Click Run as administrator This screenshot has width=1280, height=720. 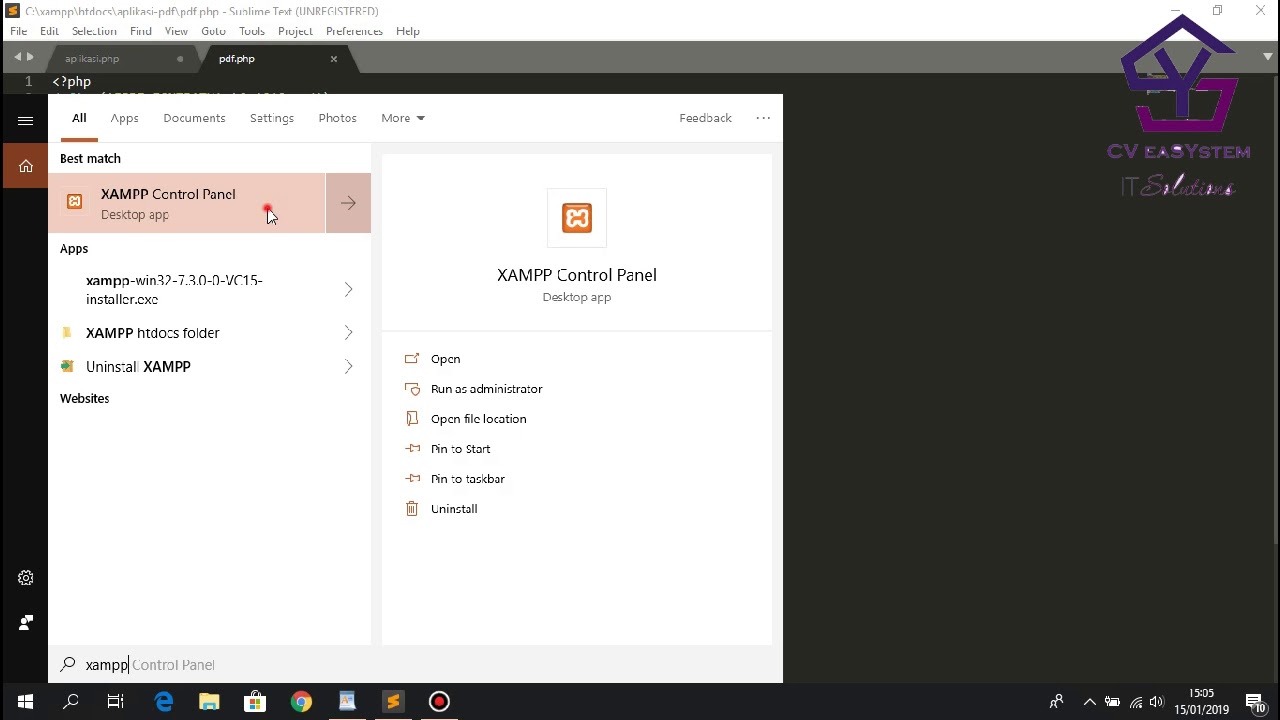pyautogui.click(x=487, y=389)
